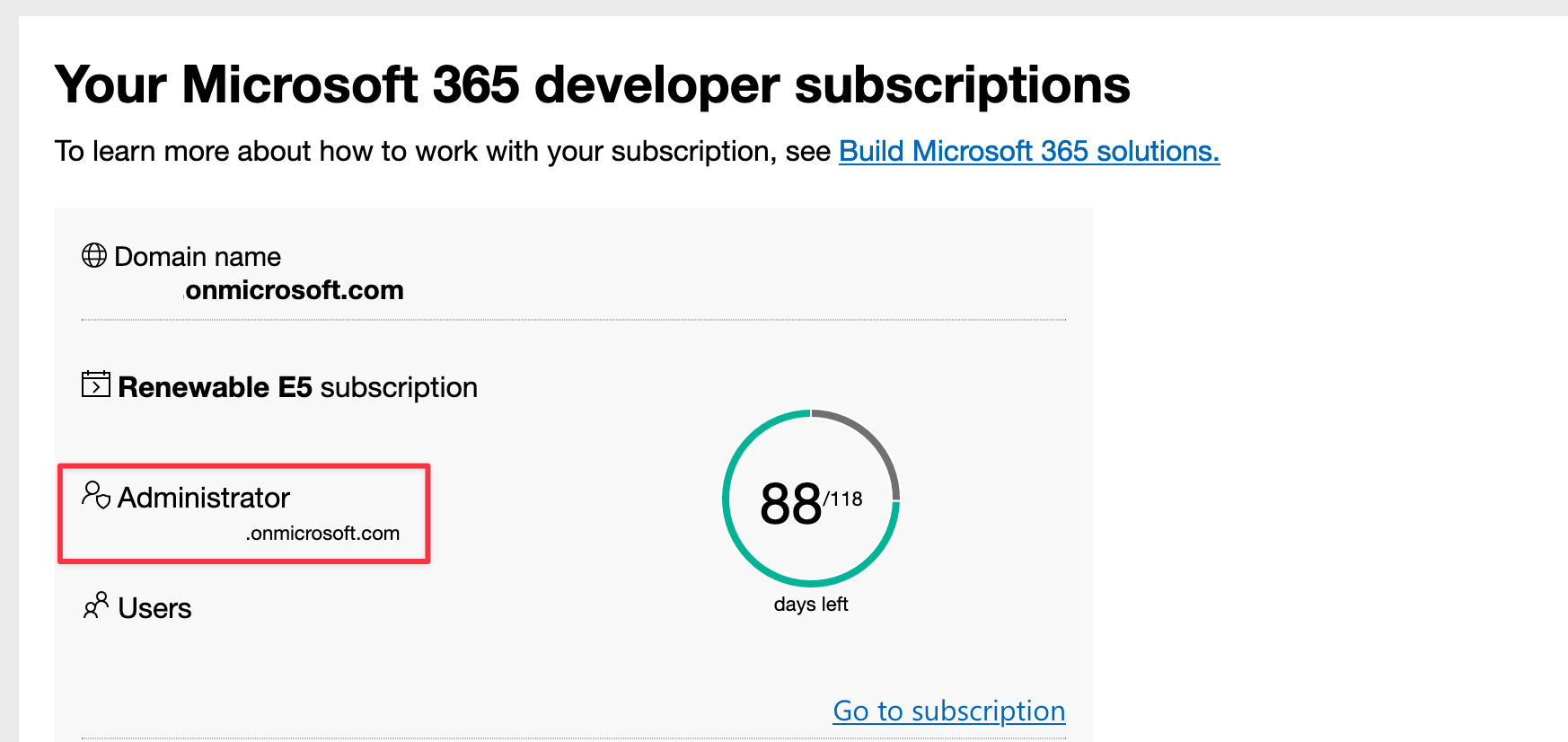Click the Users label

(x=154, y=608)
